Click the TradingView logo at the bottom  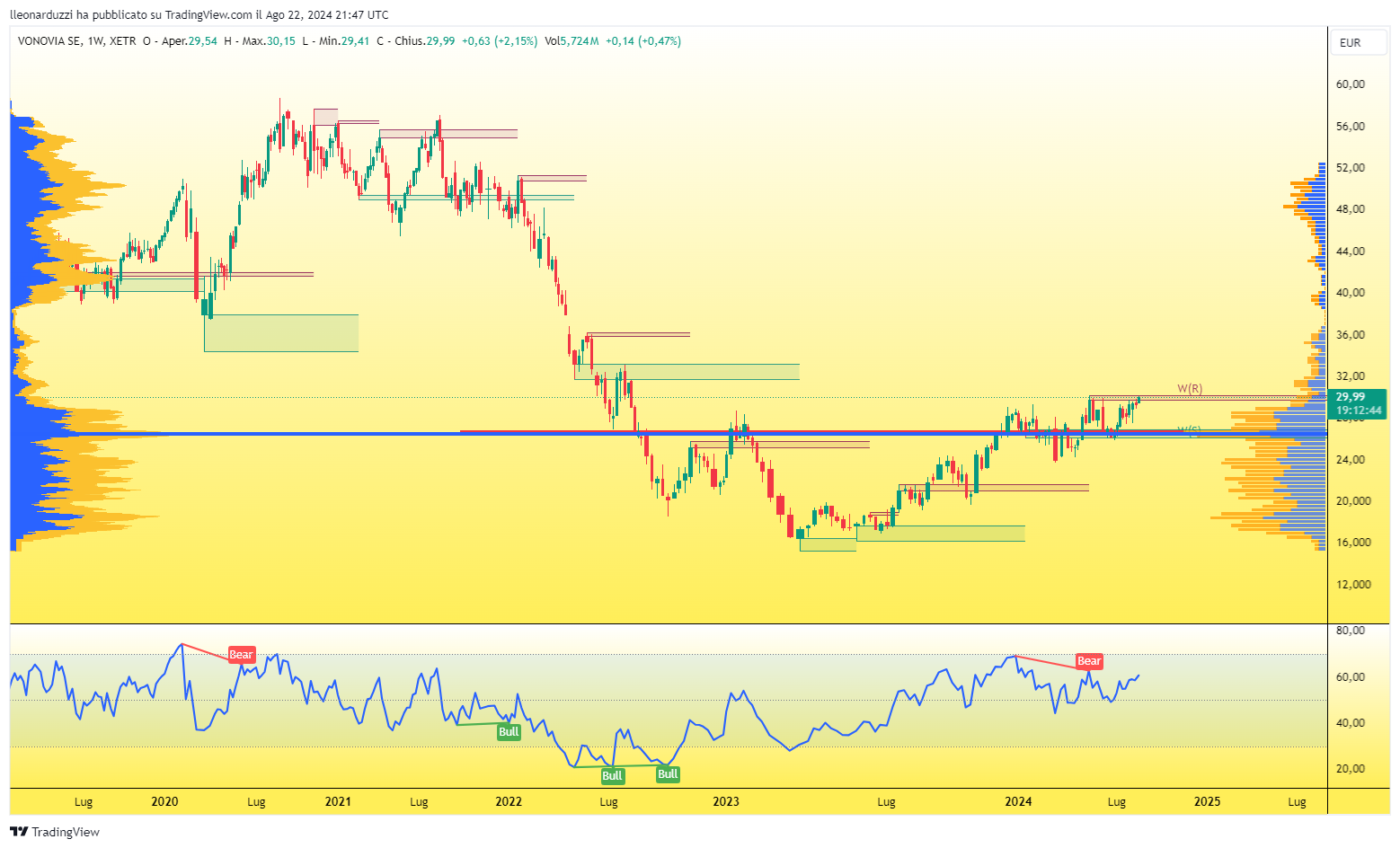click(55, 832)
